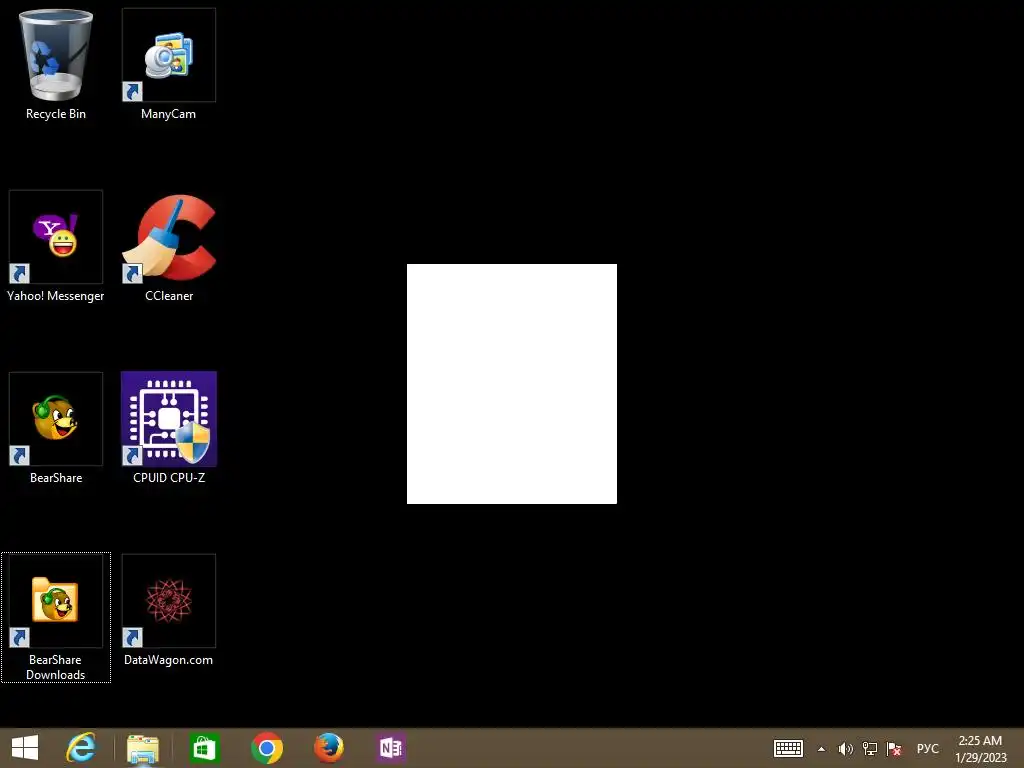Select the DataWagon.com shortcut icon
The image size is (1024, 768).
point(168,601)
